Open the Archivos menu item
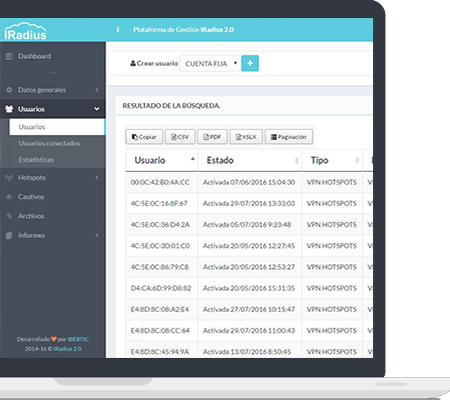 [31, 216]
